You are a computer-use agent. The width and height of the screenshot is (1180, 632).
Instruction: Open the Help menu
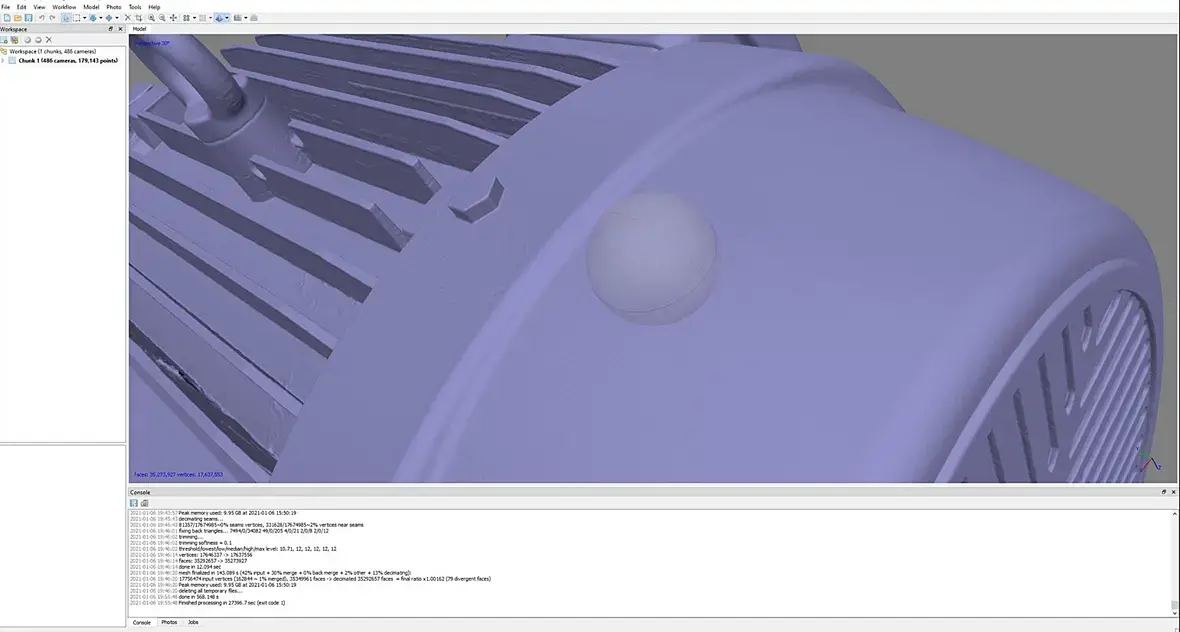click(x=154, y=7)
